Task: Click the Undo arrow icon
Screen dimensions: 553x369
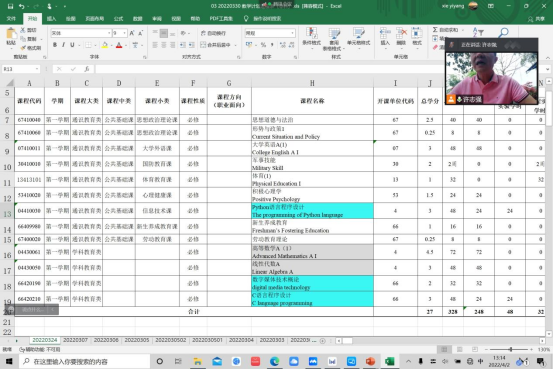Action: pyautogui.click(x=22, y=6)
